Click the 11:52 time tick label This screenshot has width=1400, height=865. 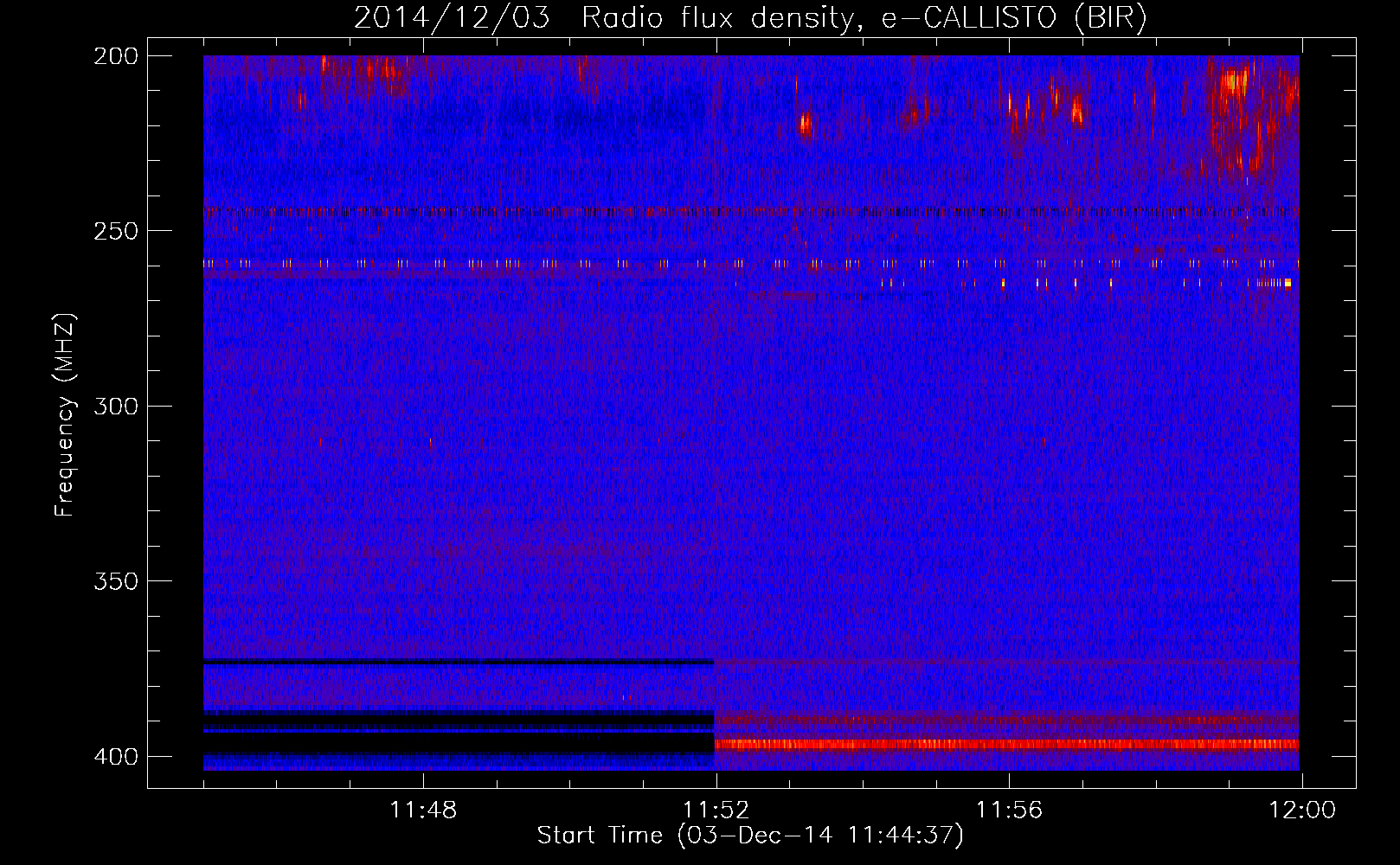coord(716,810)
